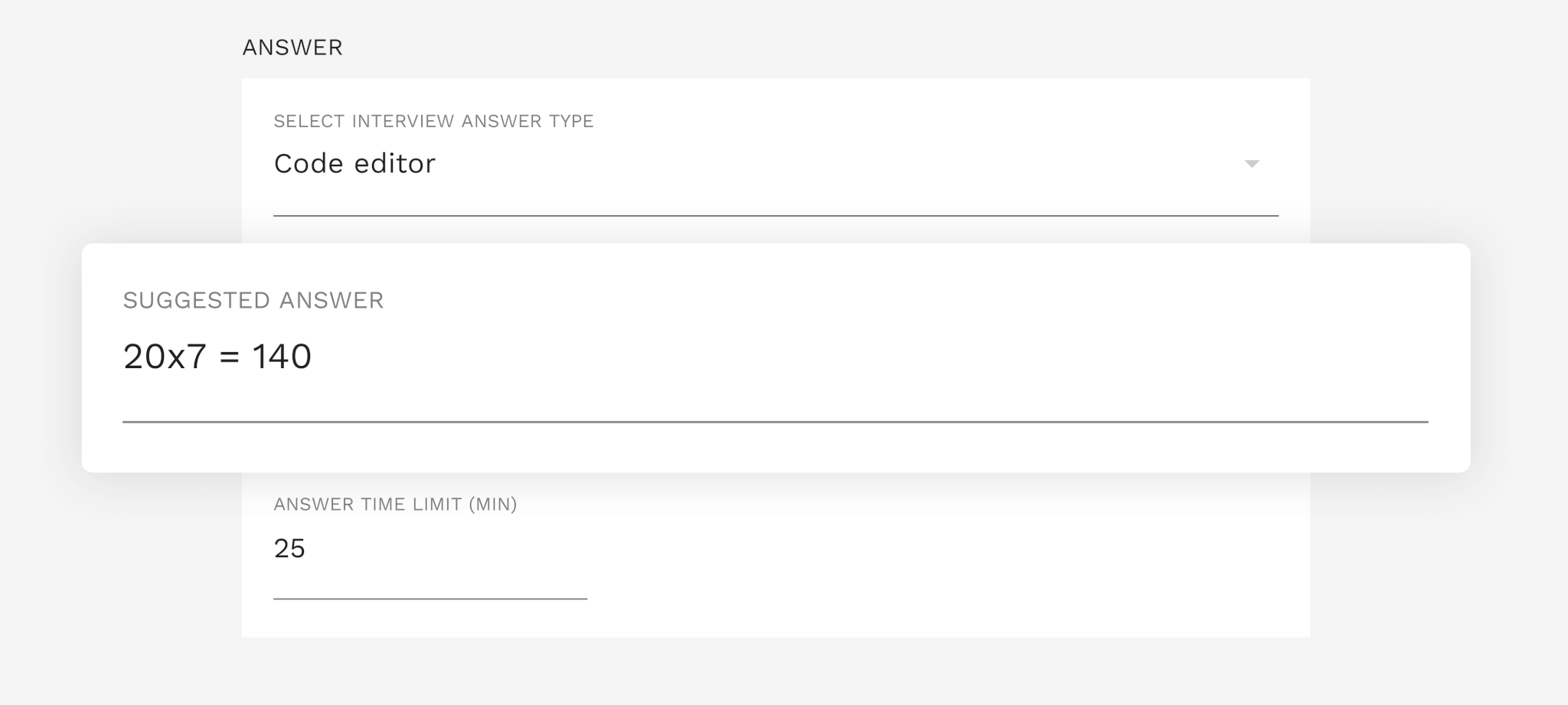Image resolution: width=1568 pixels, height=705 pixels.
Task: Select the Code editor combo box value
Action: pos(776,164)
